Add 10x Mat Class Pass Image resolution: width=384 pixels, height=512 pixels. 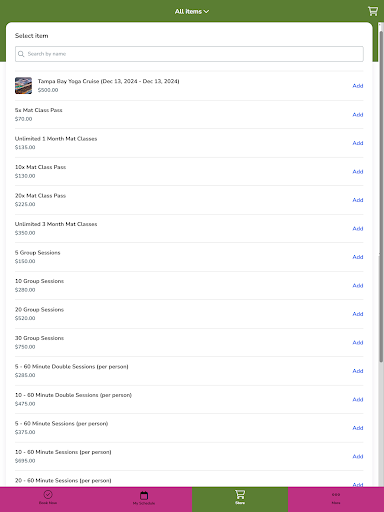(358, 171)
